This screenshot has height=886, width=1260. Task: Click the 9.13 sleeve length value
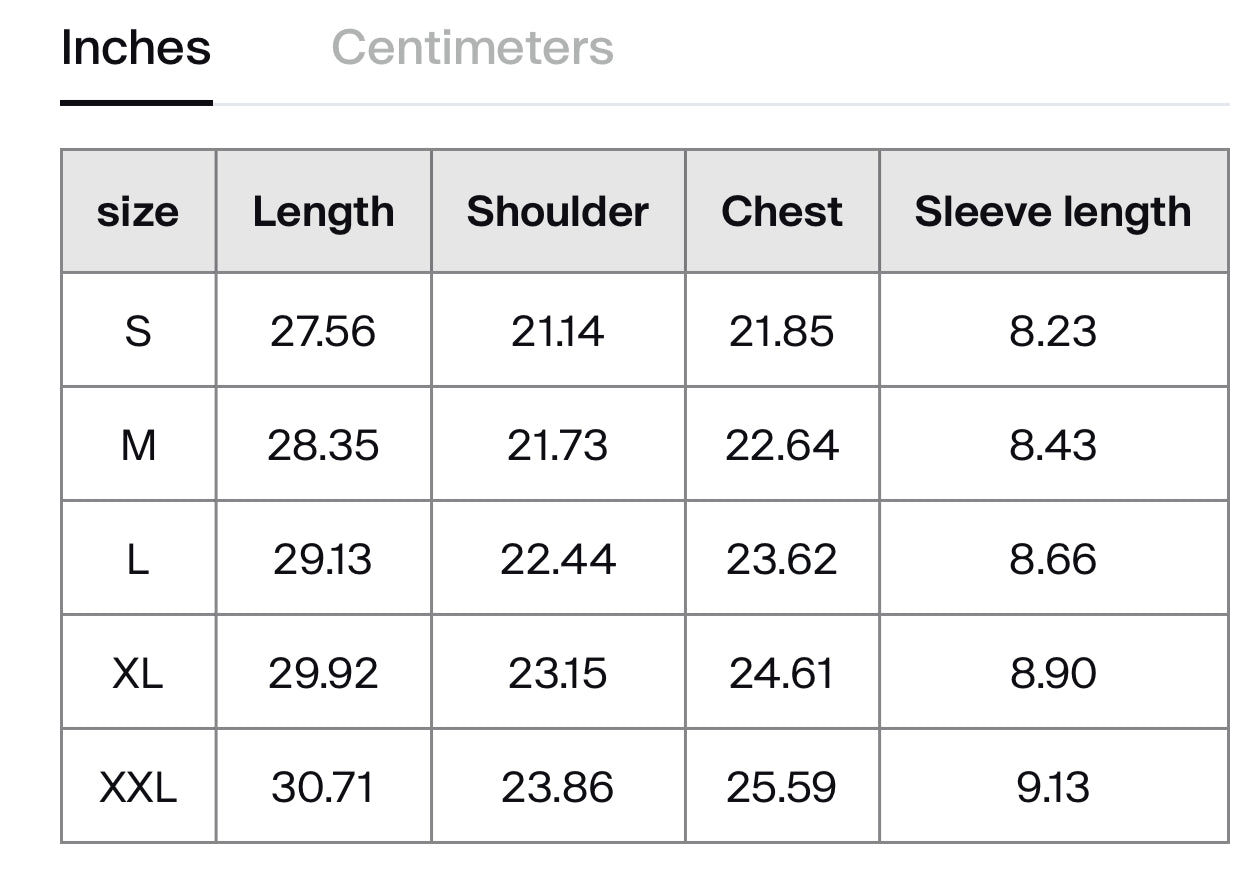(1053, 787)
